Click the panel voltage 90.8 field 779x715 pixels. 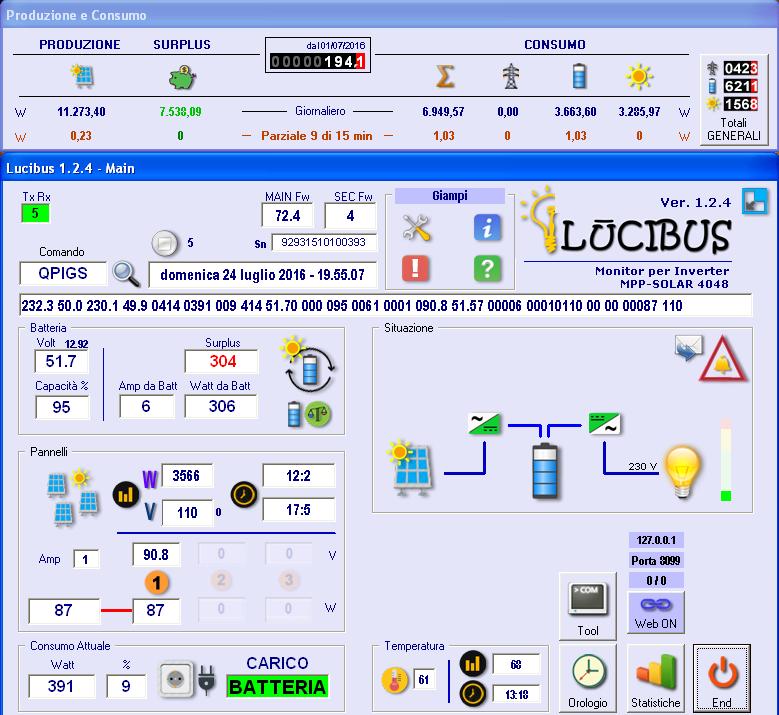[x=156, y=554]
